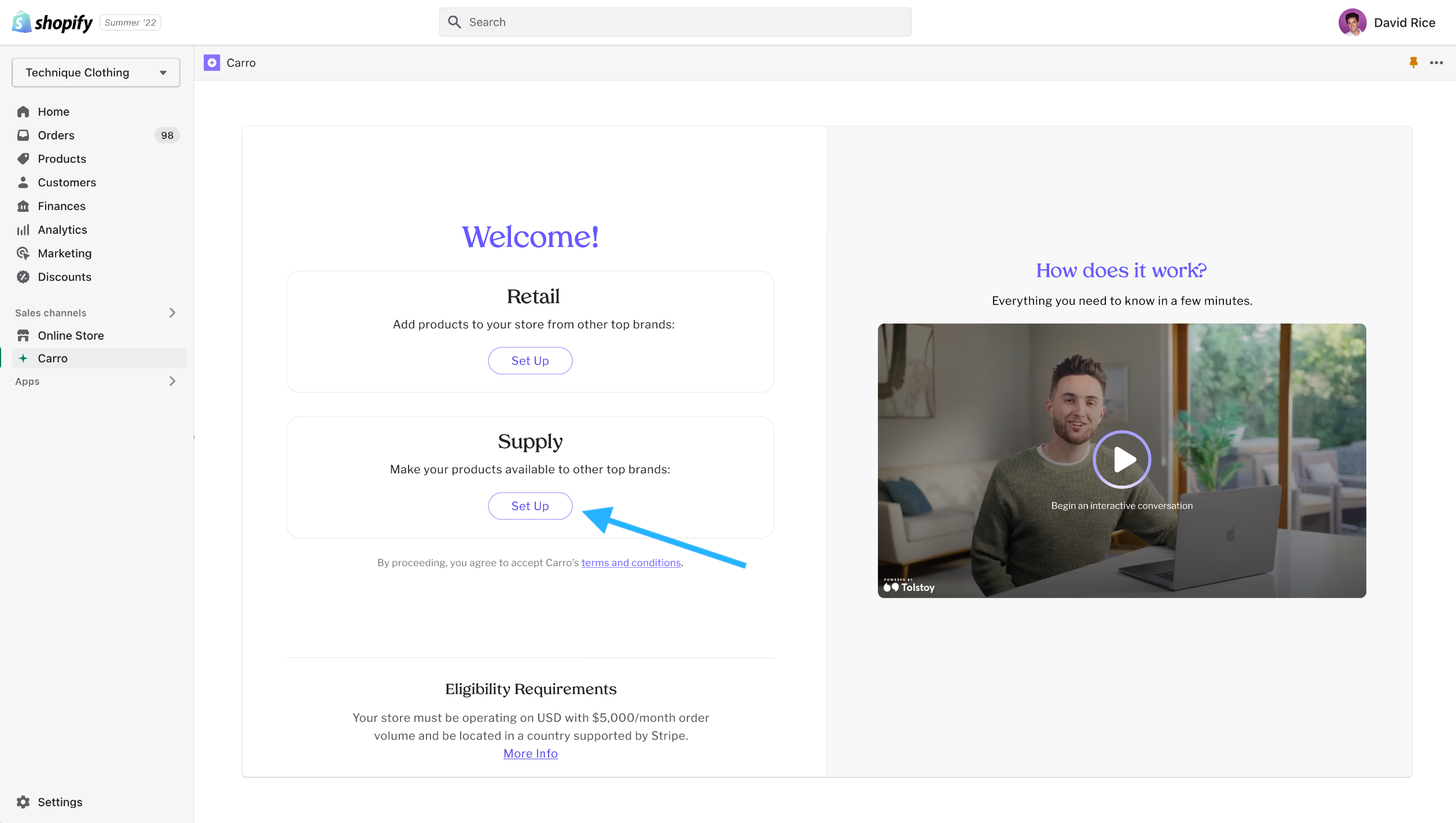Screen dimensions: 1456x823
Task: Click the Carro app icon in header
Action: 212,63
